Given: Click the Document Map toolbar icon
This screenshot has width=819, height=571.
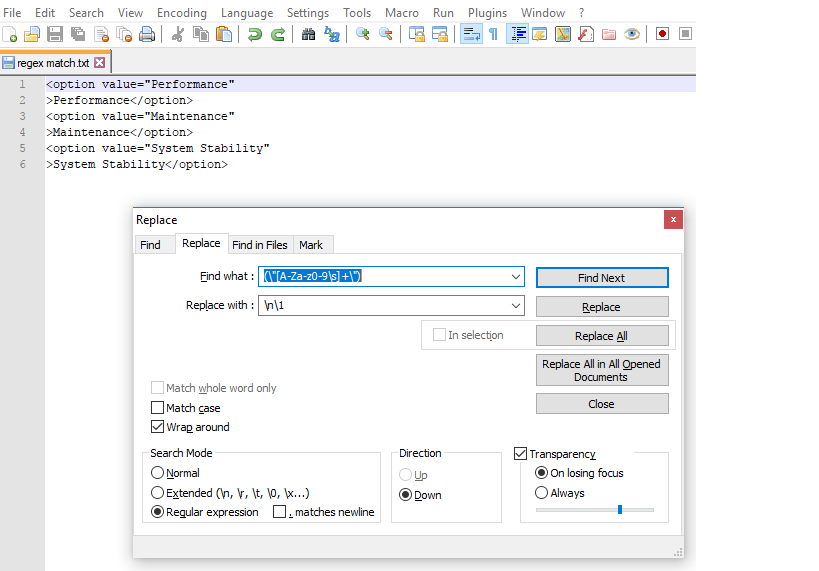Looking at the screenshot, I should [x=563, y=34].
